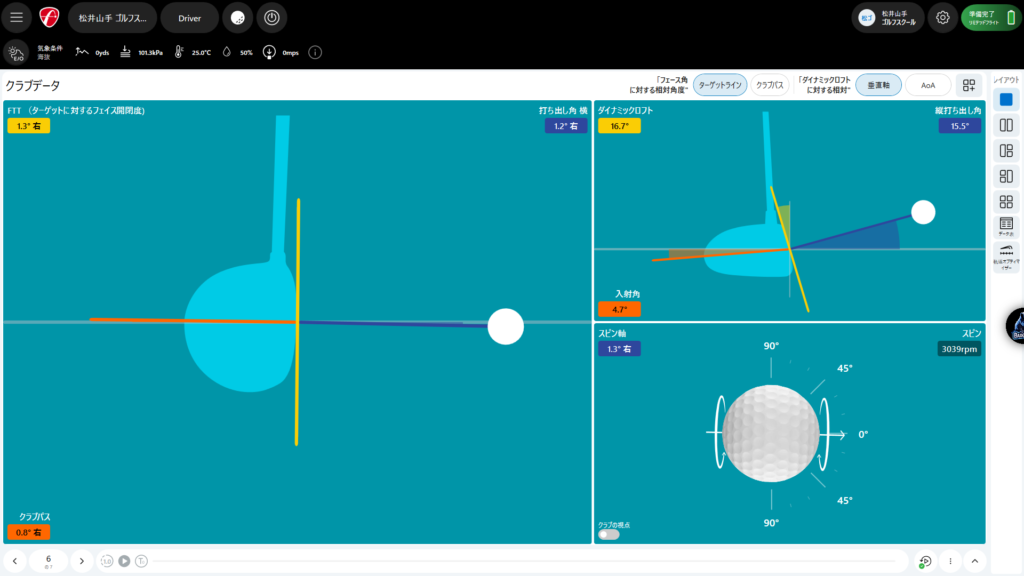1024x576 pixels.
Task: Click the 準備完了 status button
Action: point(991,18)
